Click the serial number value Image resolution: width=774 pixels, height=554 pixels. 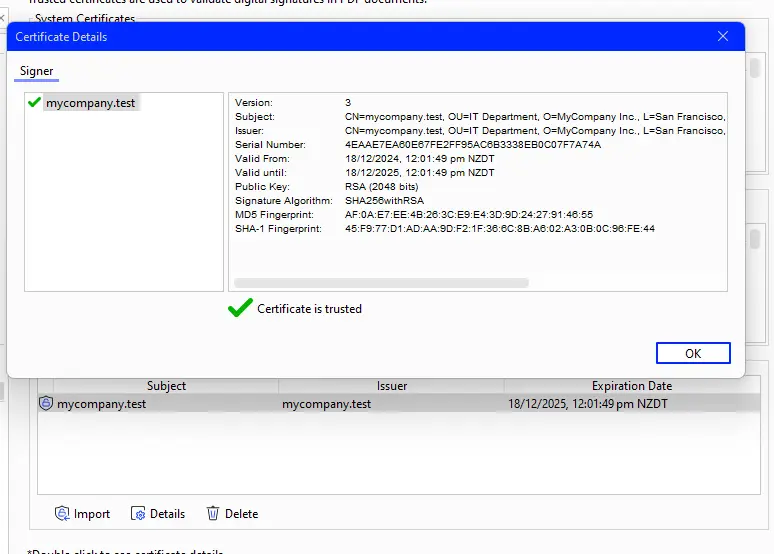point(473,145)
